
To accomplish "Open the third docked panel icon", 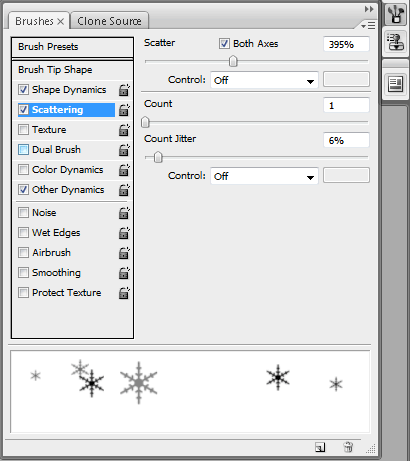I will coord(395,83).
